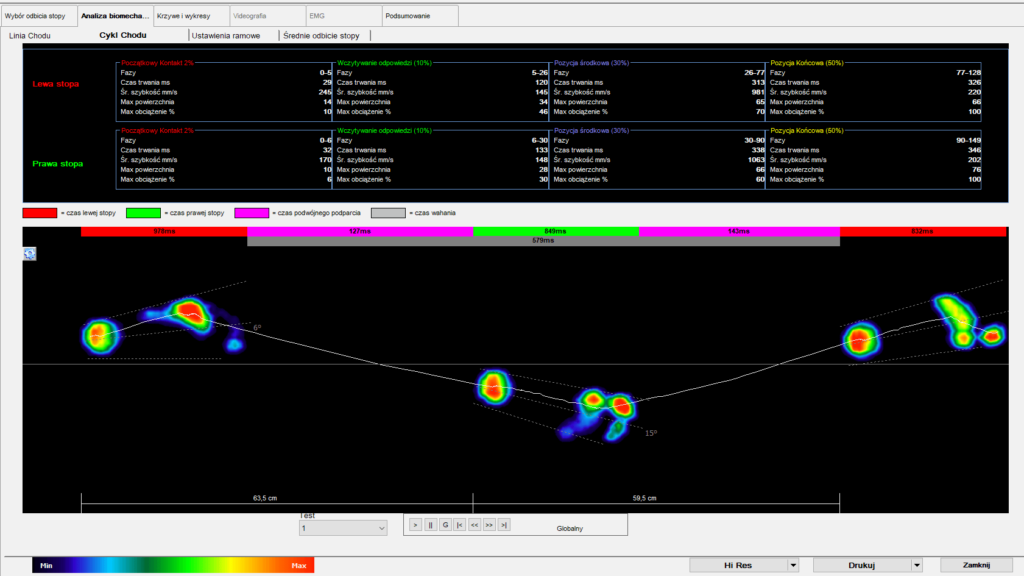This screenshot has height=576, width=1024.
Task: Select the green 849ms timeline segment
Action: pyautogui.click(x=556, y=231)
